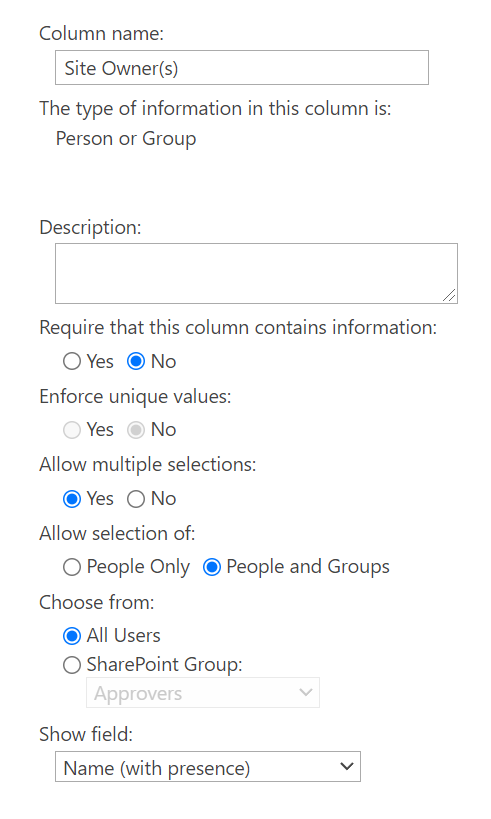Select No for requiring column information
The image size is (491, 819).
click(136, 361)
